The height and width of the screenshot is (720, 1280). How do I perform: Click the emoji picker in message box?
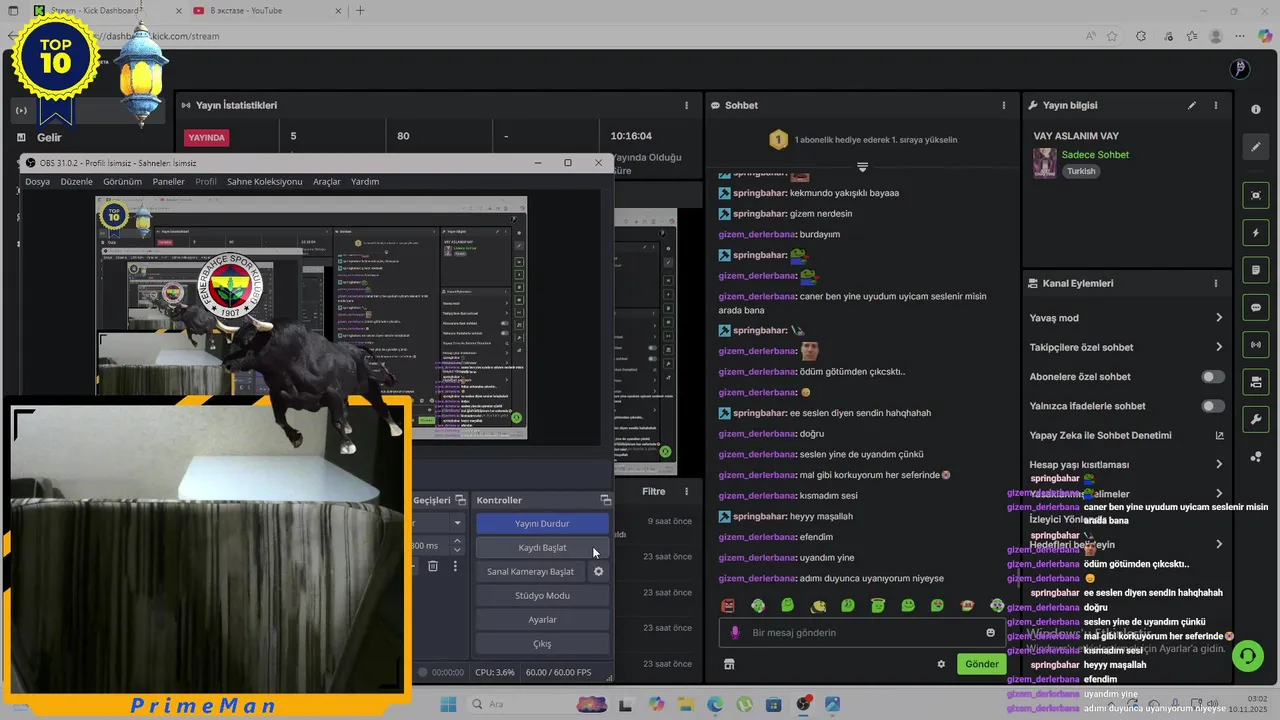(991, 632)
